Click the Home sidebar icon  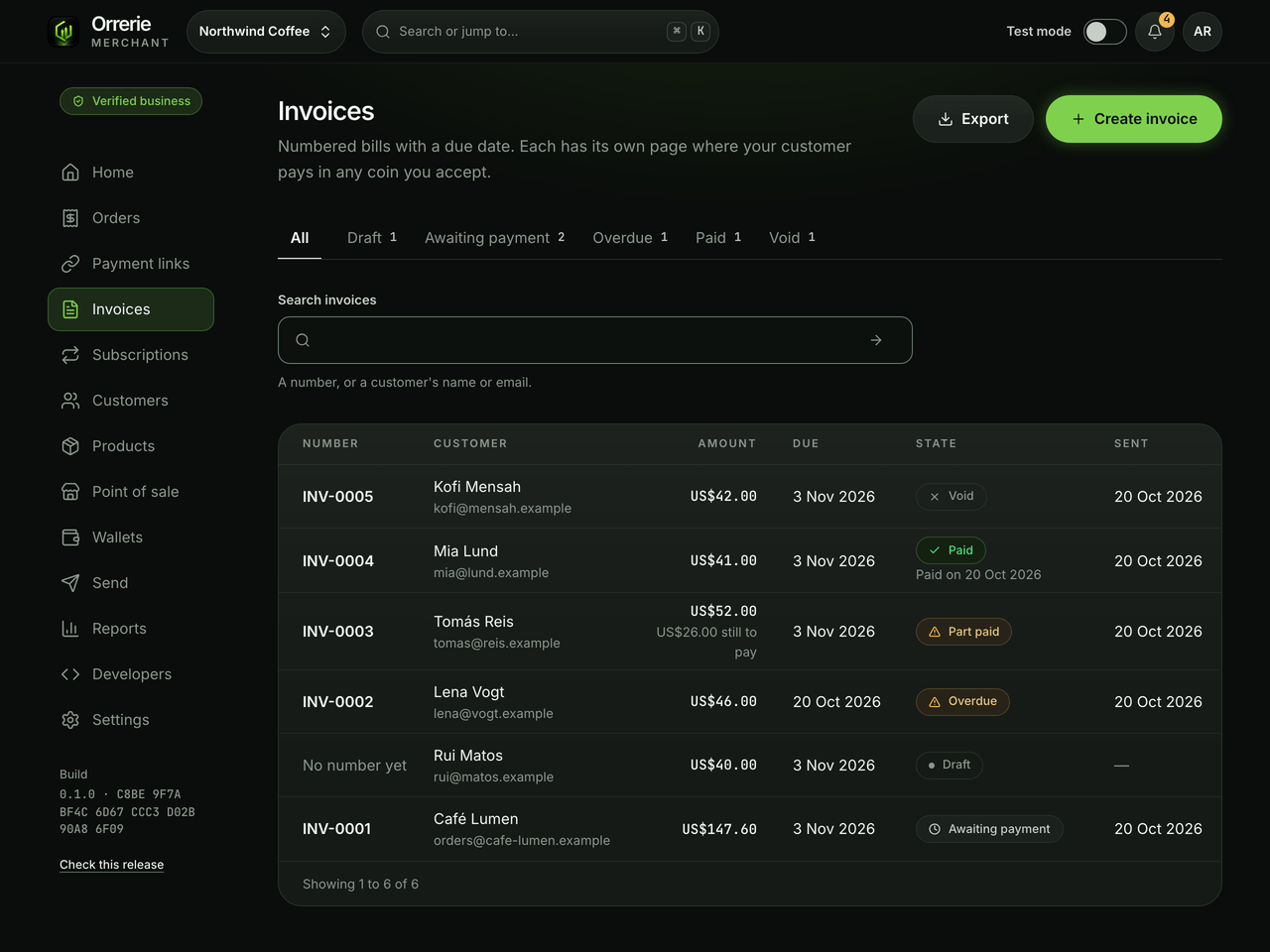click(x=70, y=173)
